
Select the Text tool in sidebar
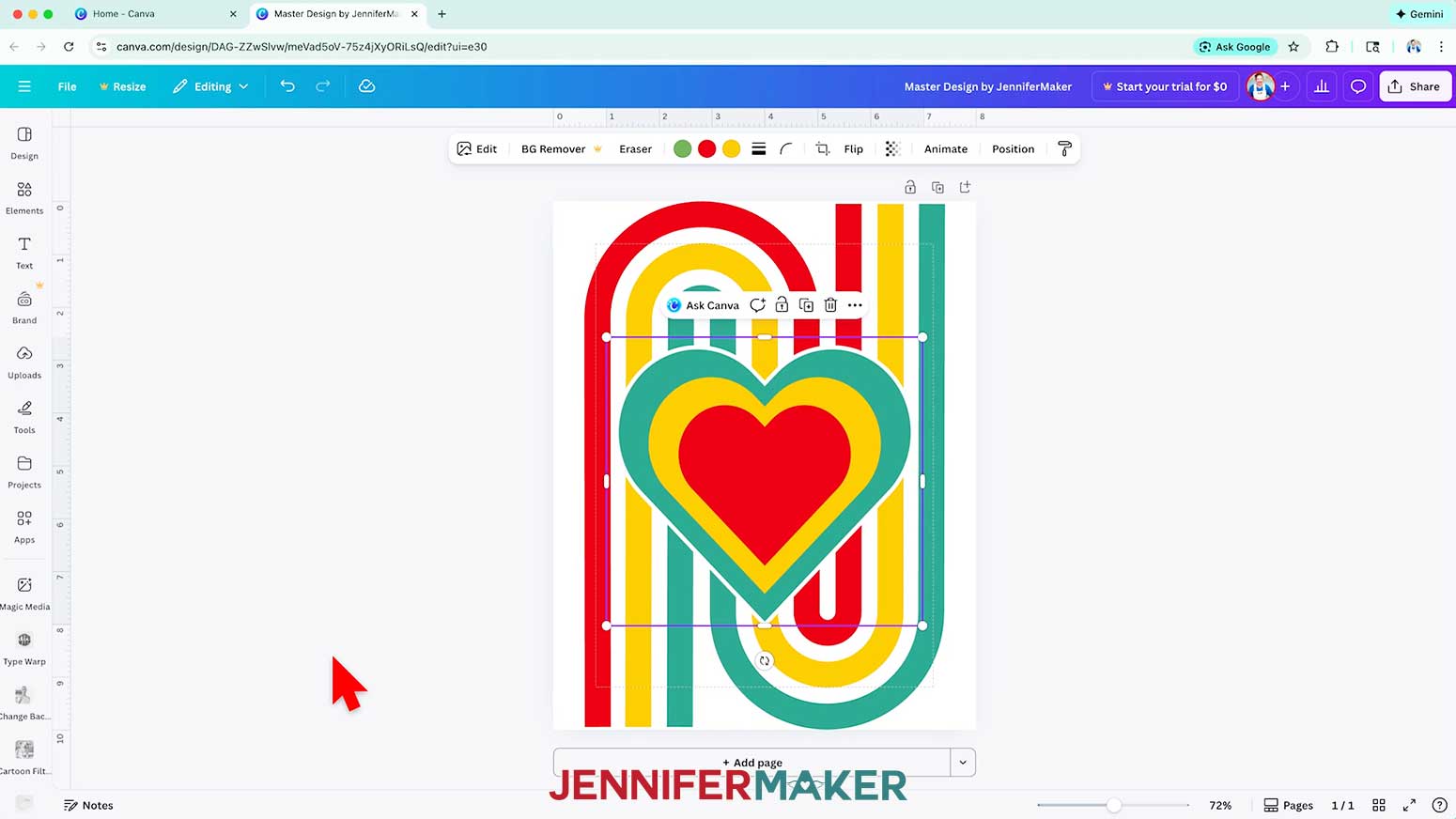click(x=24, y=253)
